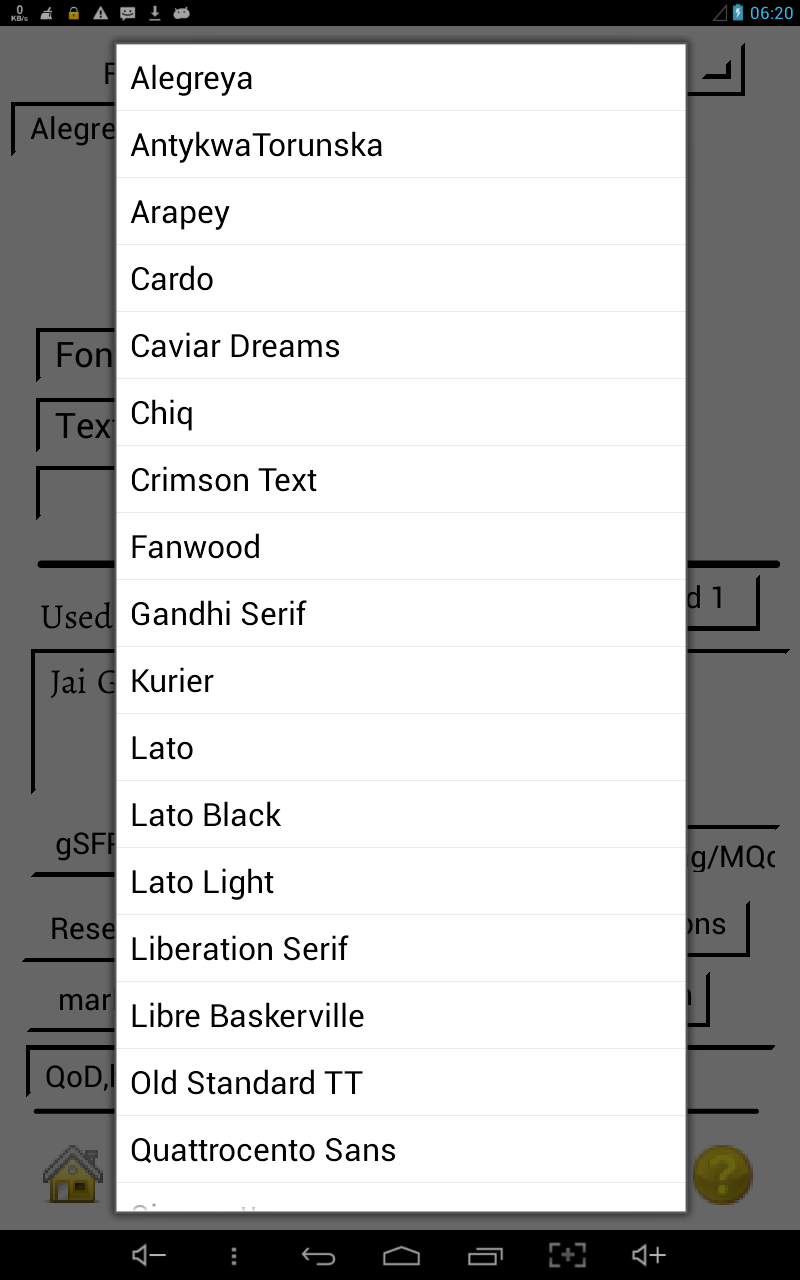Pick the Crimson Text font option

[400, 480]
